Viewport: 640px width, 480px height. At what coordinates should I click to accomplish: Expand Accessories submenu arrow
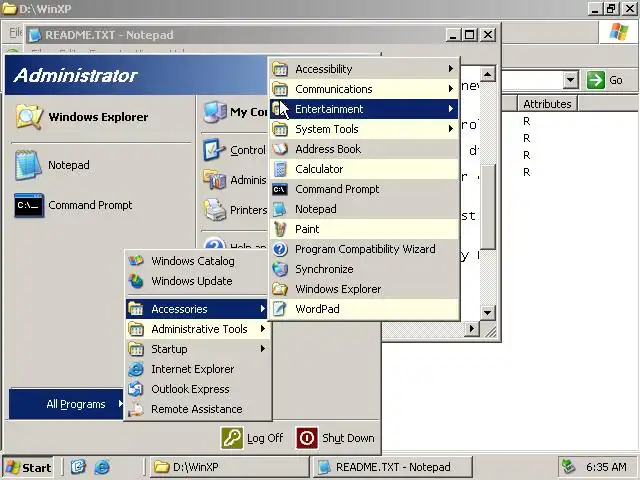(x=263, y=309)
